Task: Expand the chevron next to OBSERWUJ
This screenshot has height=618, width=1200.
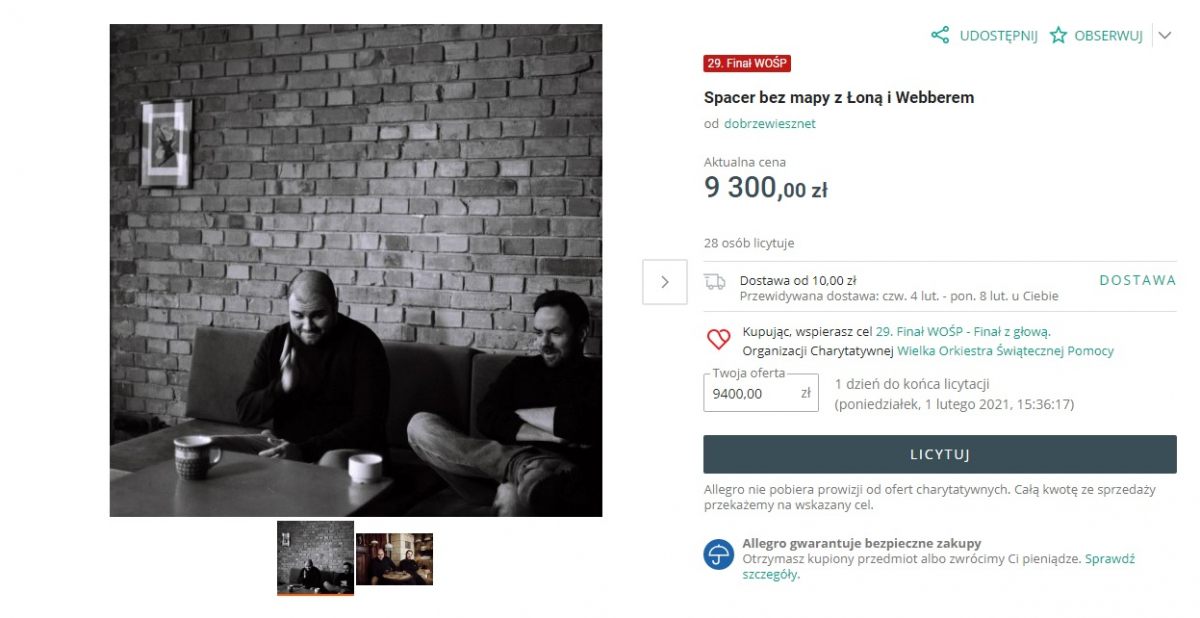Action: click(x=1164, y=35)
